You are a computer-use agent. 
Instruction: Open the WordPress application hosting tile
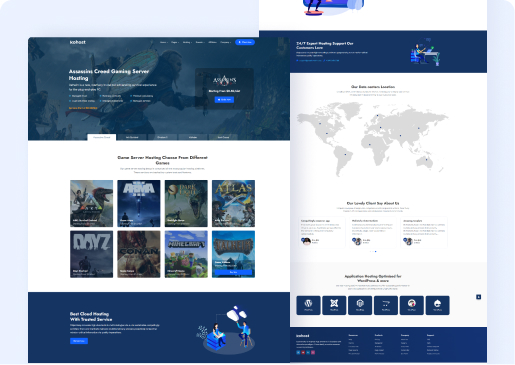click(x=308, y=305)
